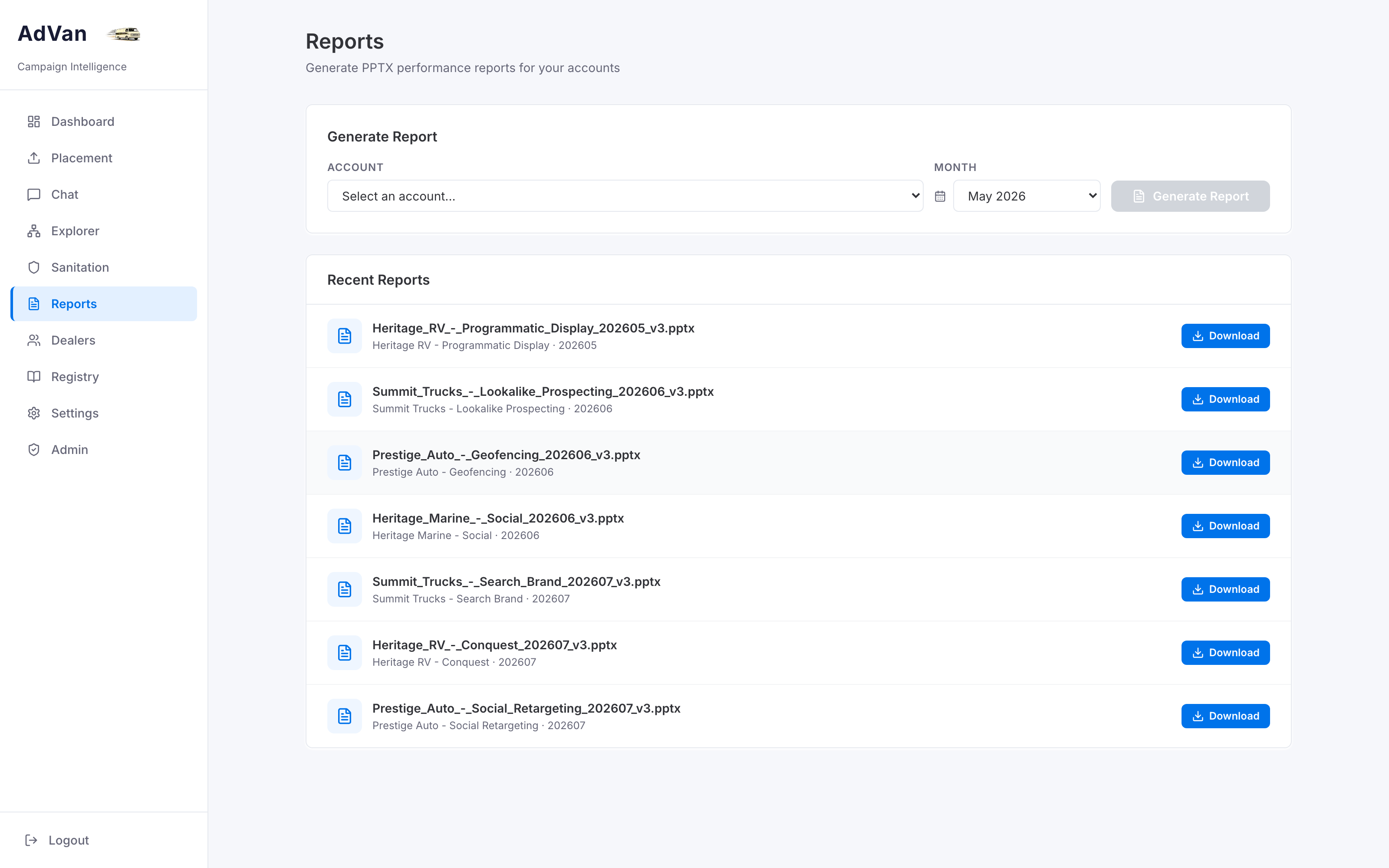Open the Select an account dropdown
The image size is (1389, 868).
(x=625, y=196)
